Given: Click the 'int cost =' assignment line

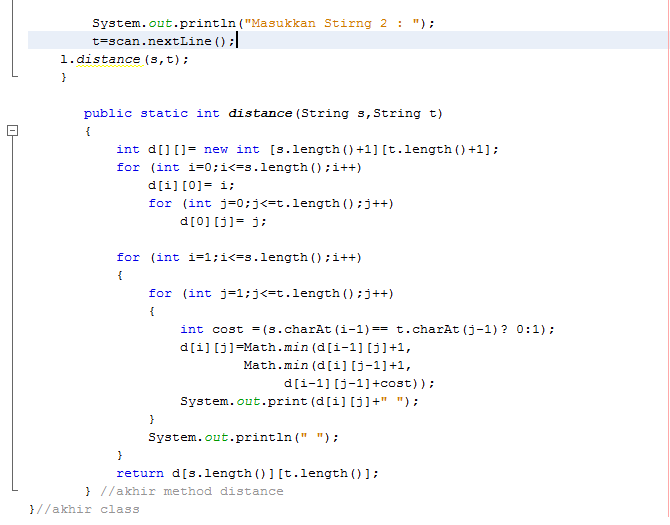Looking at the screenshot, I should coord(367,329).
